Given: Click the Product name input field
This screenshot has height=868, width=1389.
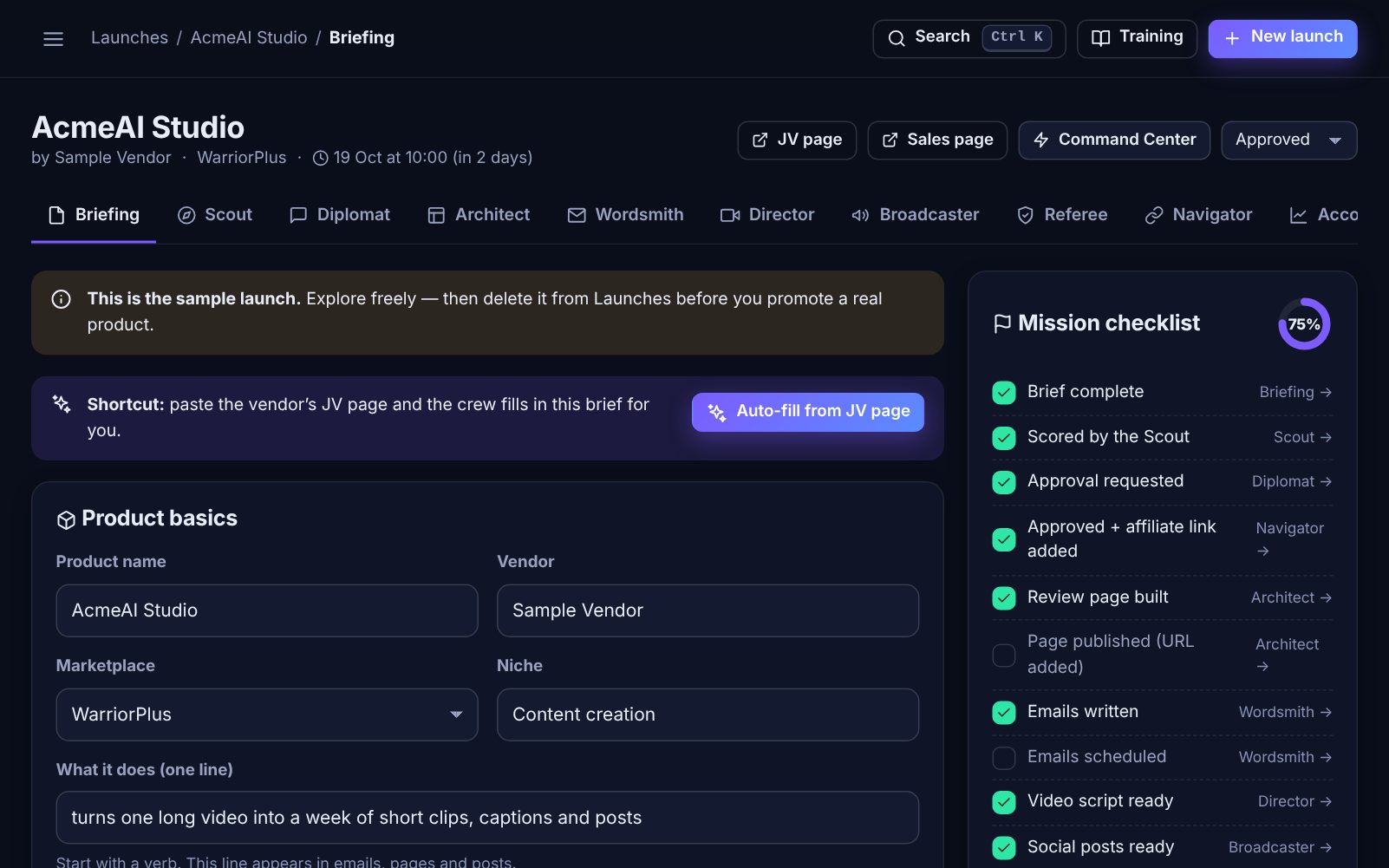Looking at the screenshot, I should pyautogui.click(x=267, y=610).
